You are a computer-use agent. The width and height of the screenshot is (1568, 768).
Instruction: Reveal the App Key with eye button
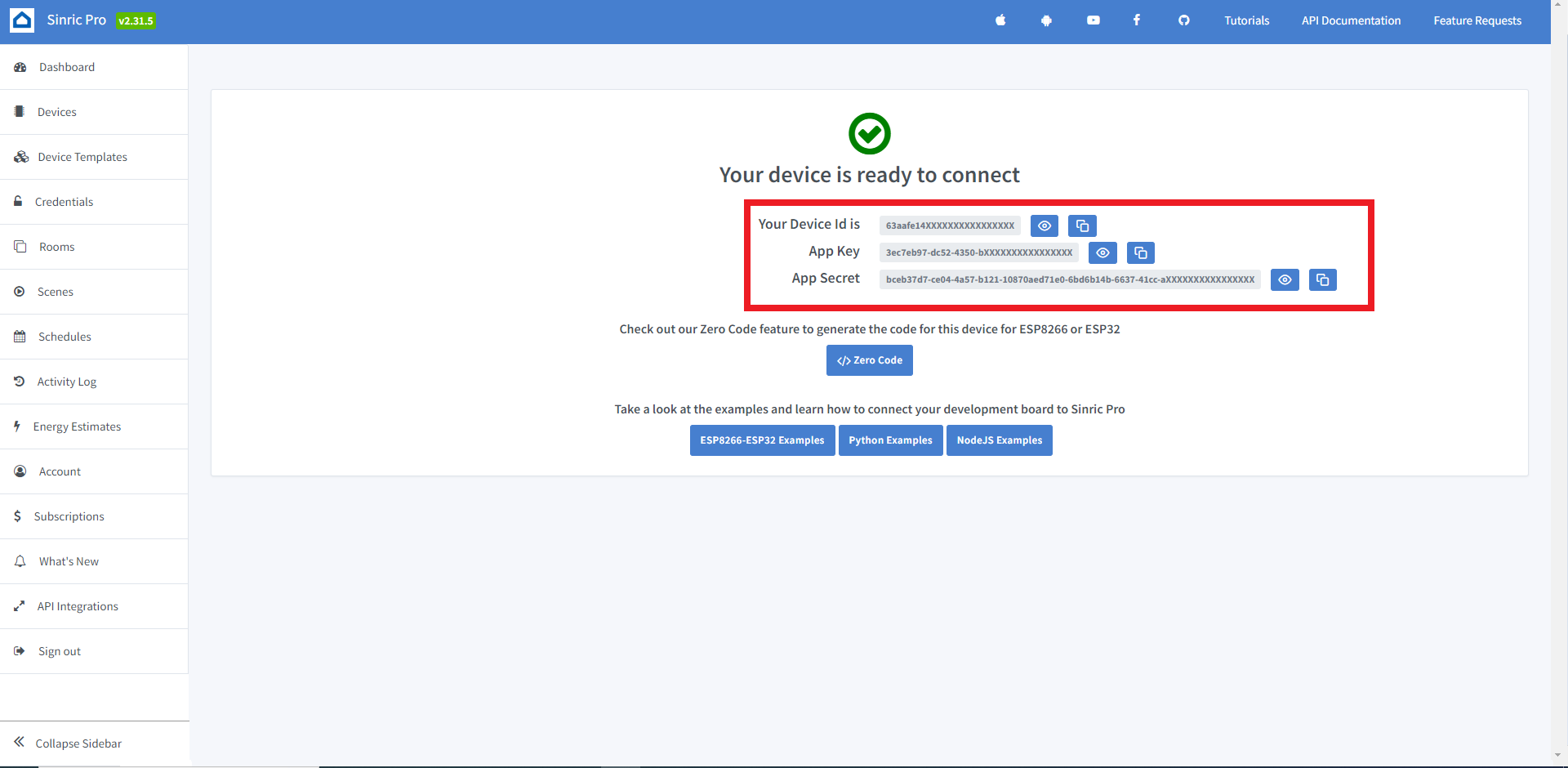[x=1102, y=252]
